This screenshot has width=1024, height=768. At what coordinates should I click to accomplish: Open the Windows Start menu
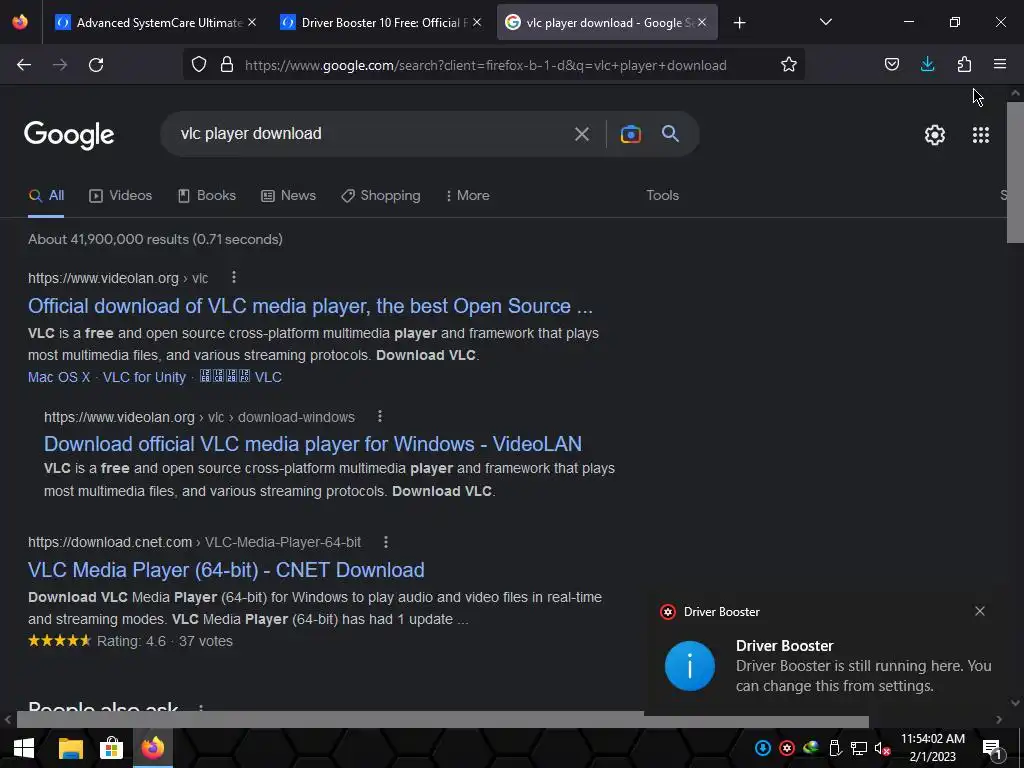coord(24,748)
